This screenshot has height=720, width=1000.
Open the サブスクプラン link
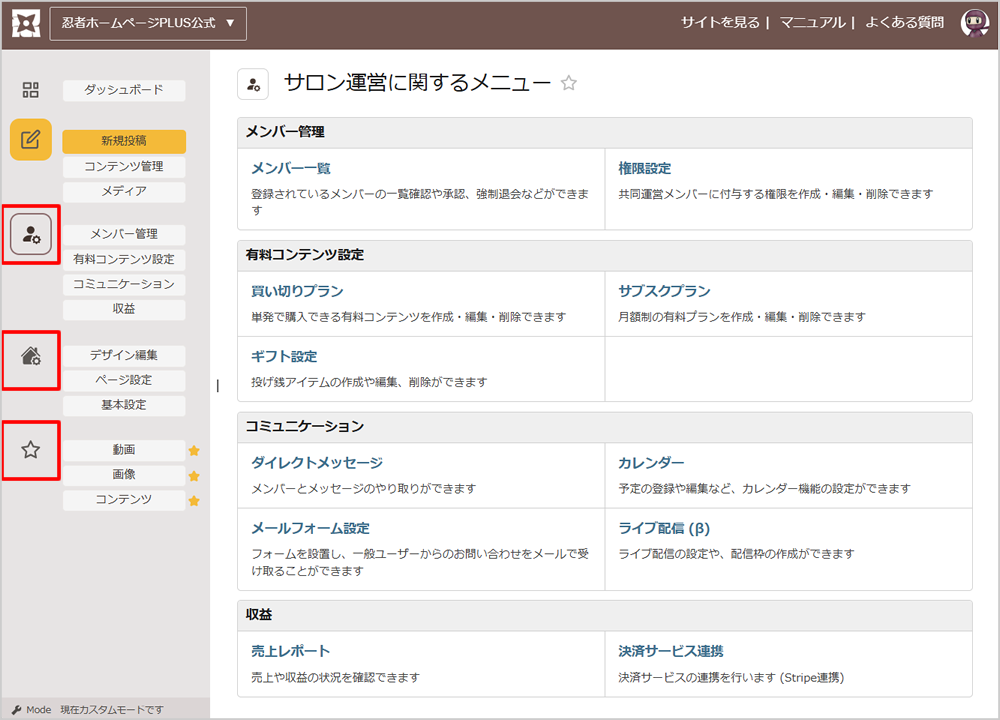click(664, 291)
